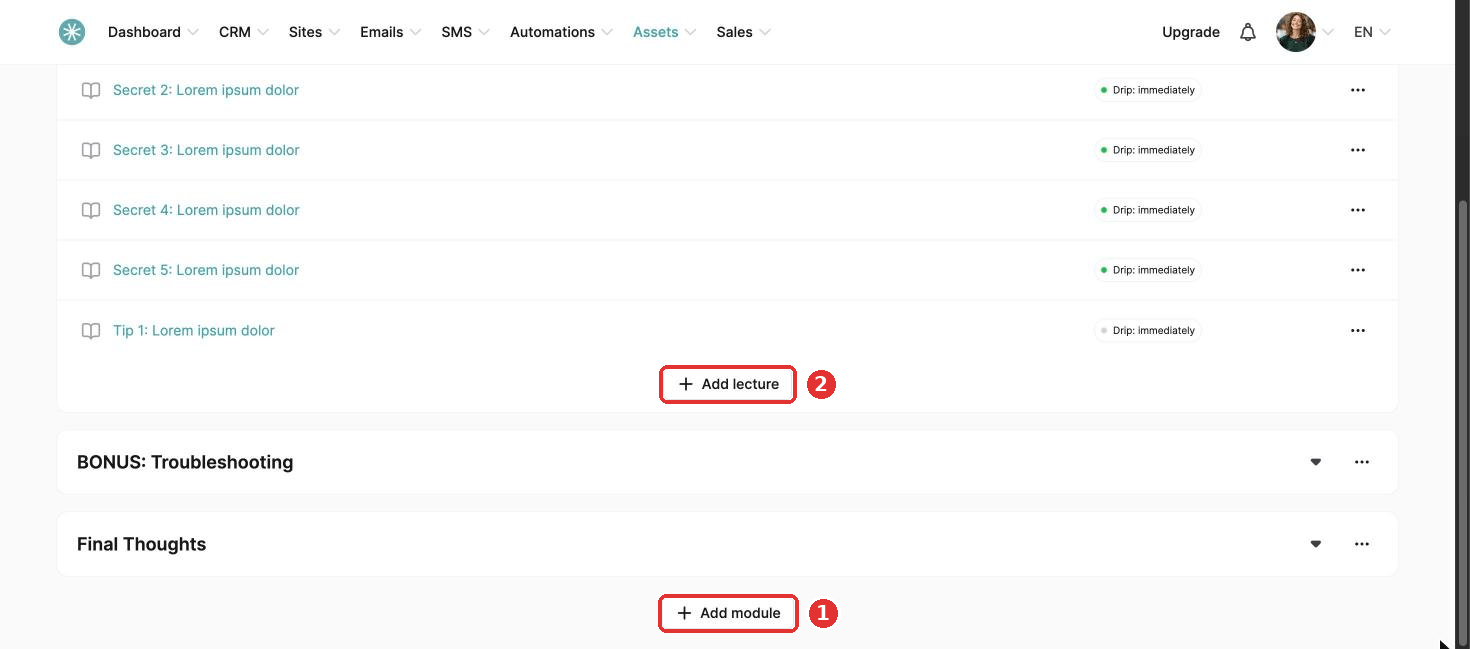Open the options menu for Final Thoughts module

click(x=1362, y=544)
